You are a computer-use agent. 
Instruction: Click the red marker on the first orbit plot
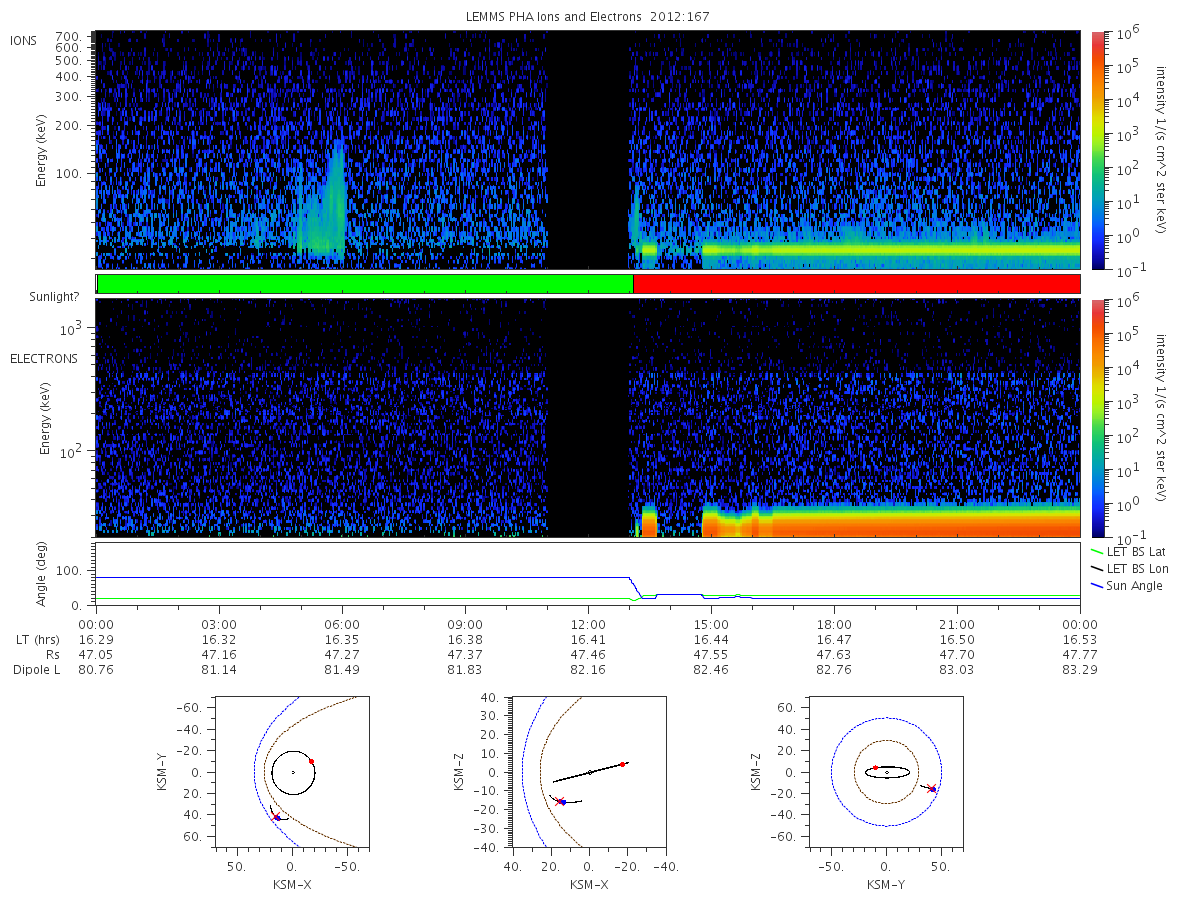tap(311, 761)
